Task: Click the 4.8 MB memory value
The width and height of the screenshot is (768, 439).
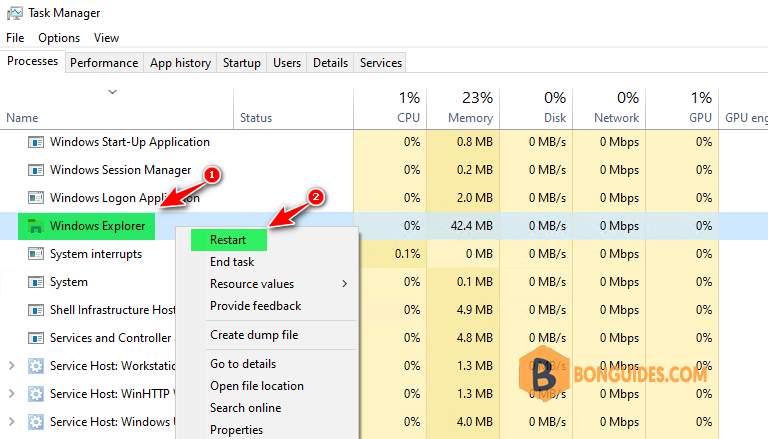Action: click(475, 338)
